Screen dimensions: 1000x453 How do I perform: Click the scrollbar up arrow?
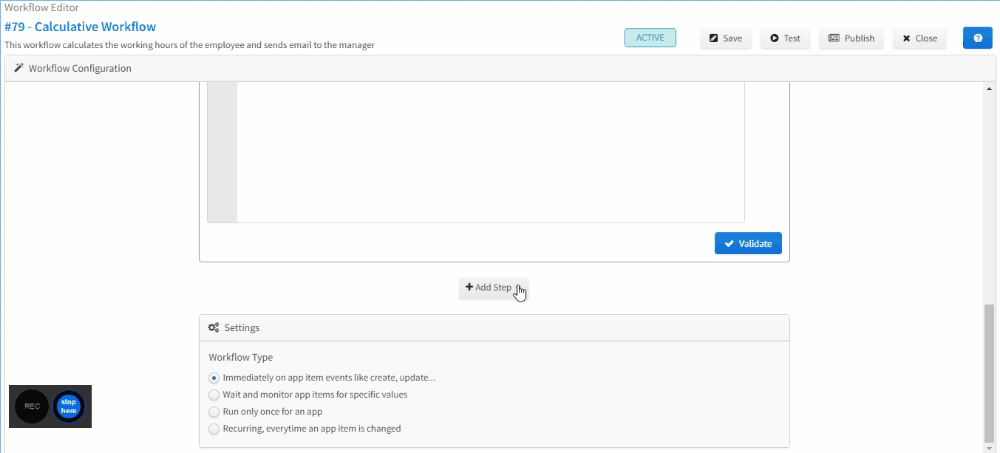[x=989, y=88]
